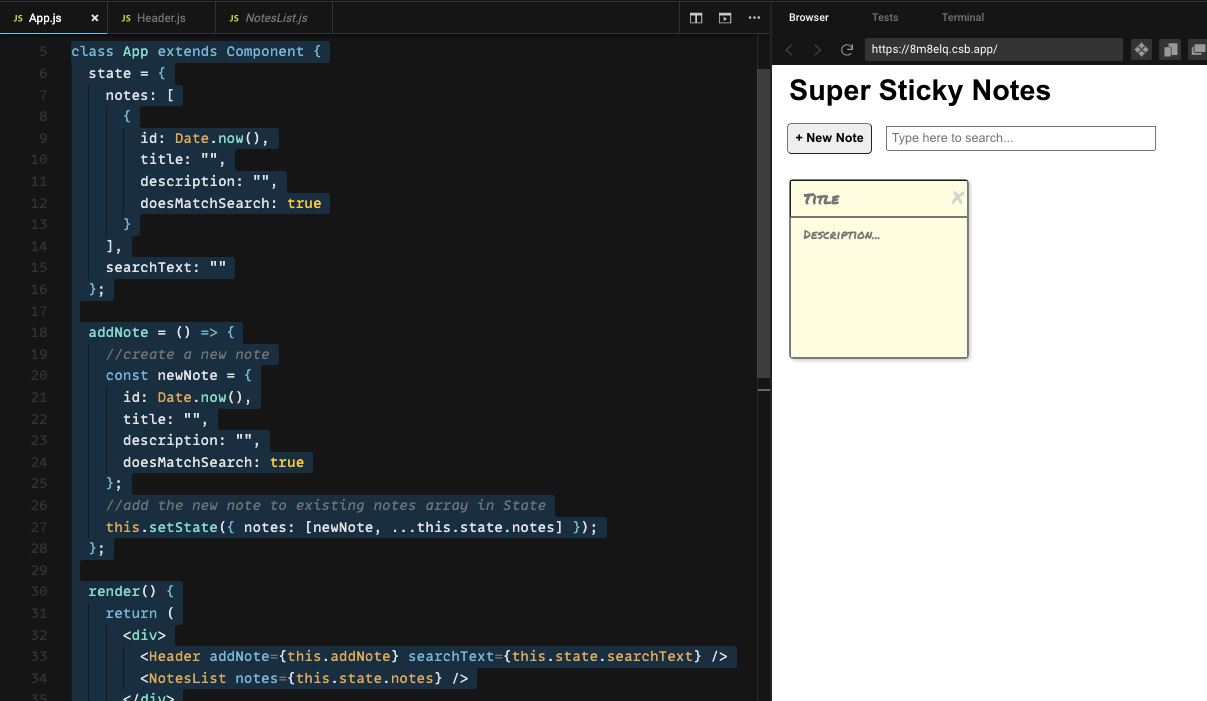This screenshot has width=1207, height=701.
Task: Open the Terminal tab
Action: 963,17
